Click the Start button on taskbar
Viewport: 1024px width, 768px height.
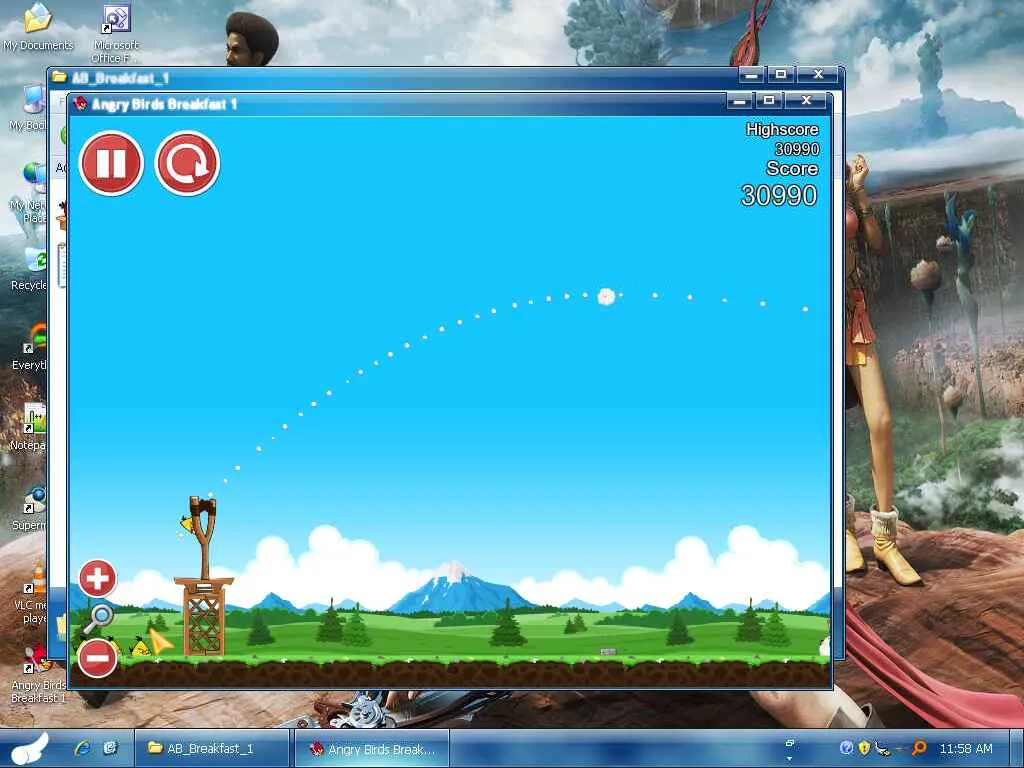[x=29, y=749]
